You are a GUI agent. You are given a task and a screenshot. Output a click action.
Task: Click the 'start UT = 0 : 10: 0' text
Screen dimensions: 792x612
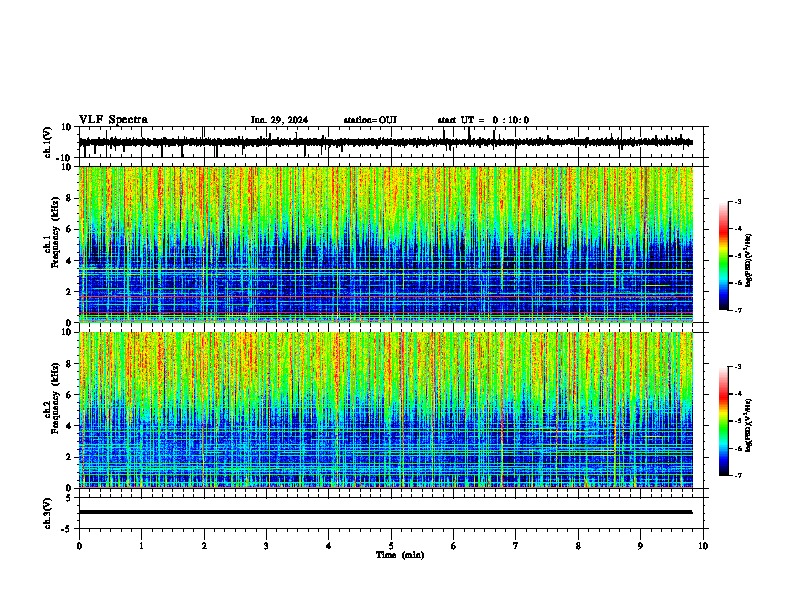[x=483, y=120]
